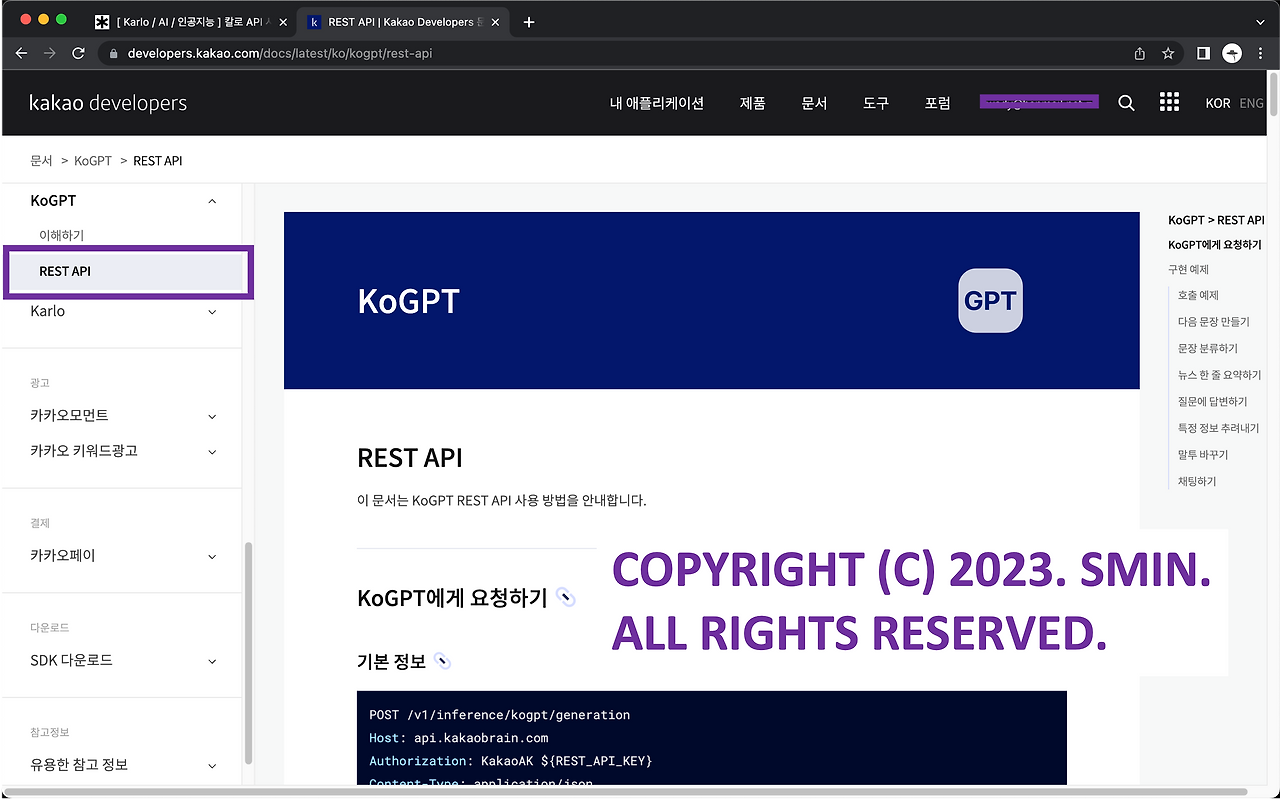The height and width of the screenshot is (799, 1280).
Task: Reload the page
Action: tap(78, 53)
